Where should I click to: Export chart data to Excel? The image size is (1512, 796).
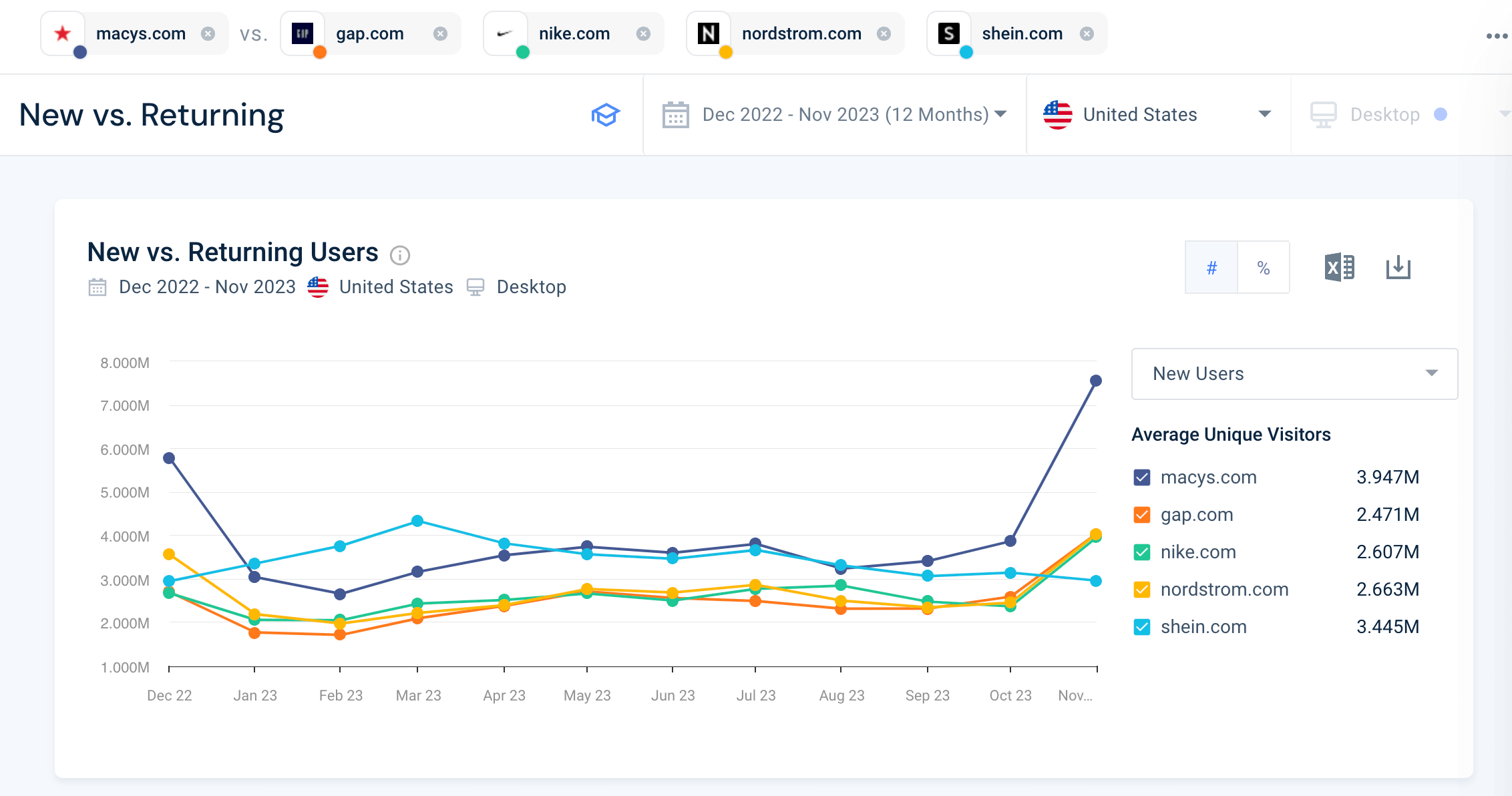pyautogui.click(x=1339, y=268)
